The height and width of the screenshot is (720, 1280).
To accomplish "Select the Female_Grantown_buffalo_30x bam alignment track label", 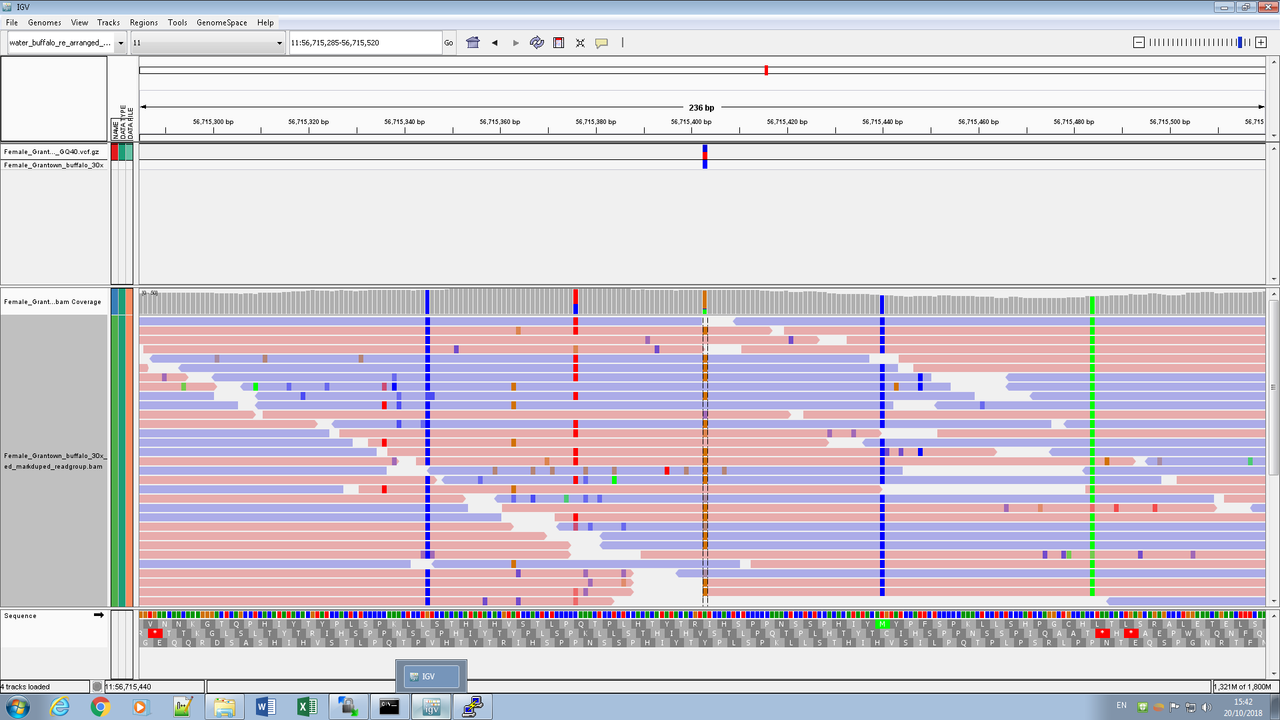I will [x=54, y=461].
